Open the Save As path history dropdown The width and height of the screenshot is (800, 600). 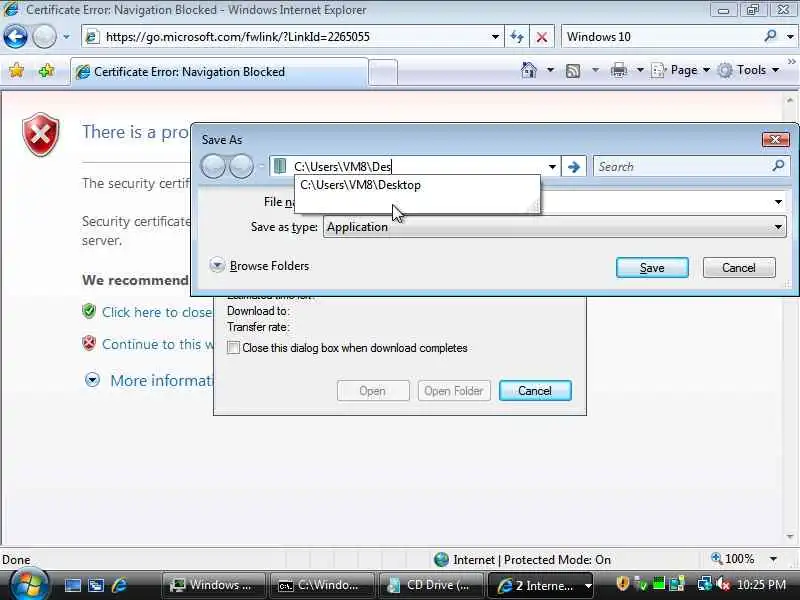(x=552, y=166)
